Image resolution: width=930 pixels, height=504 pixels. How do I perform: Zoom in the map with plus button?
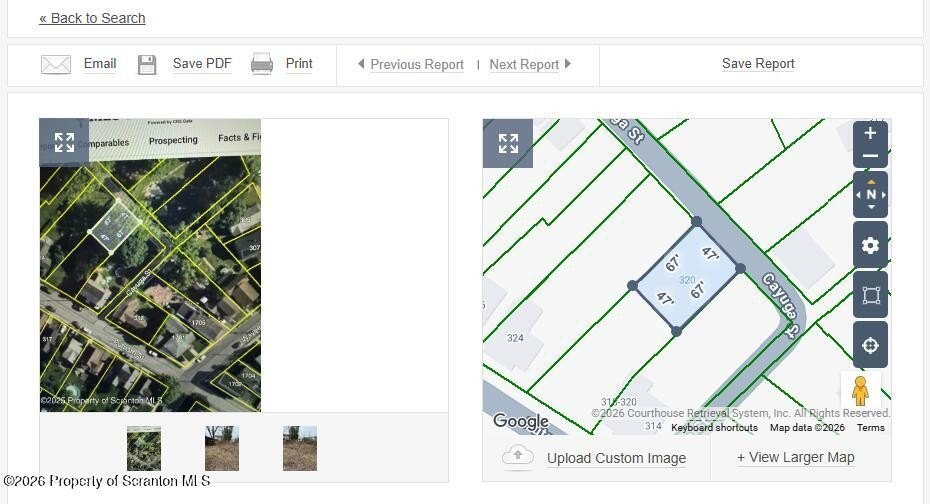870,133
